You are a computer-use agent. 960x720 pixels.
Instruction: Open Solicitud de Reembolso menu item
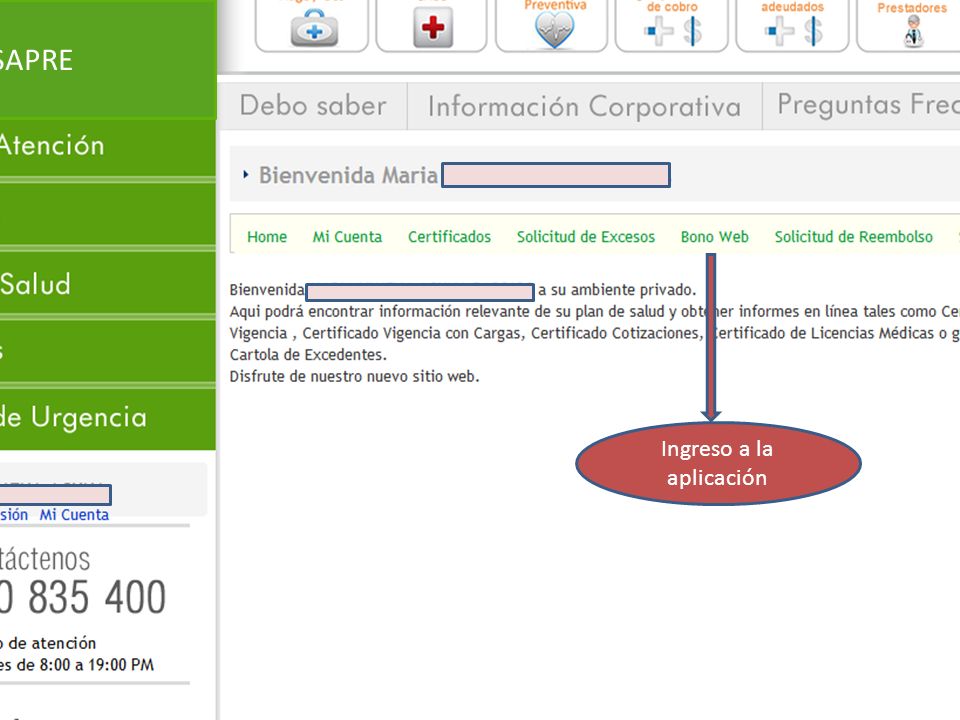tap(853, 237)
